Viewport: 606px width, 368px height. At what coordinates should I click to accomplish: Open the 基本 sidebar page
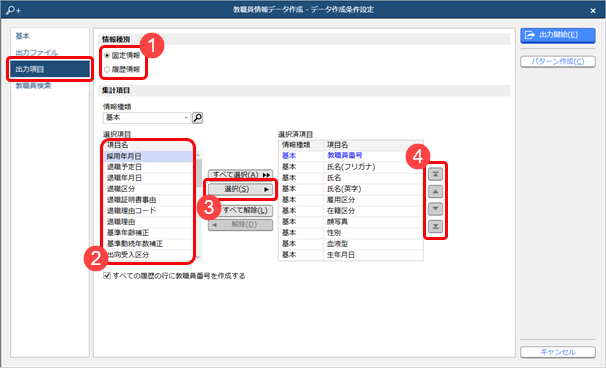click(x=22, y=36)
